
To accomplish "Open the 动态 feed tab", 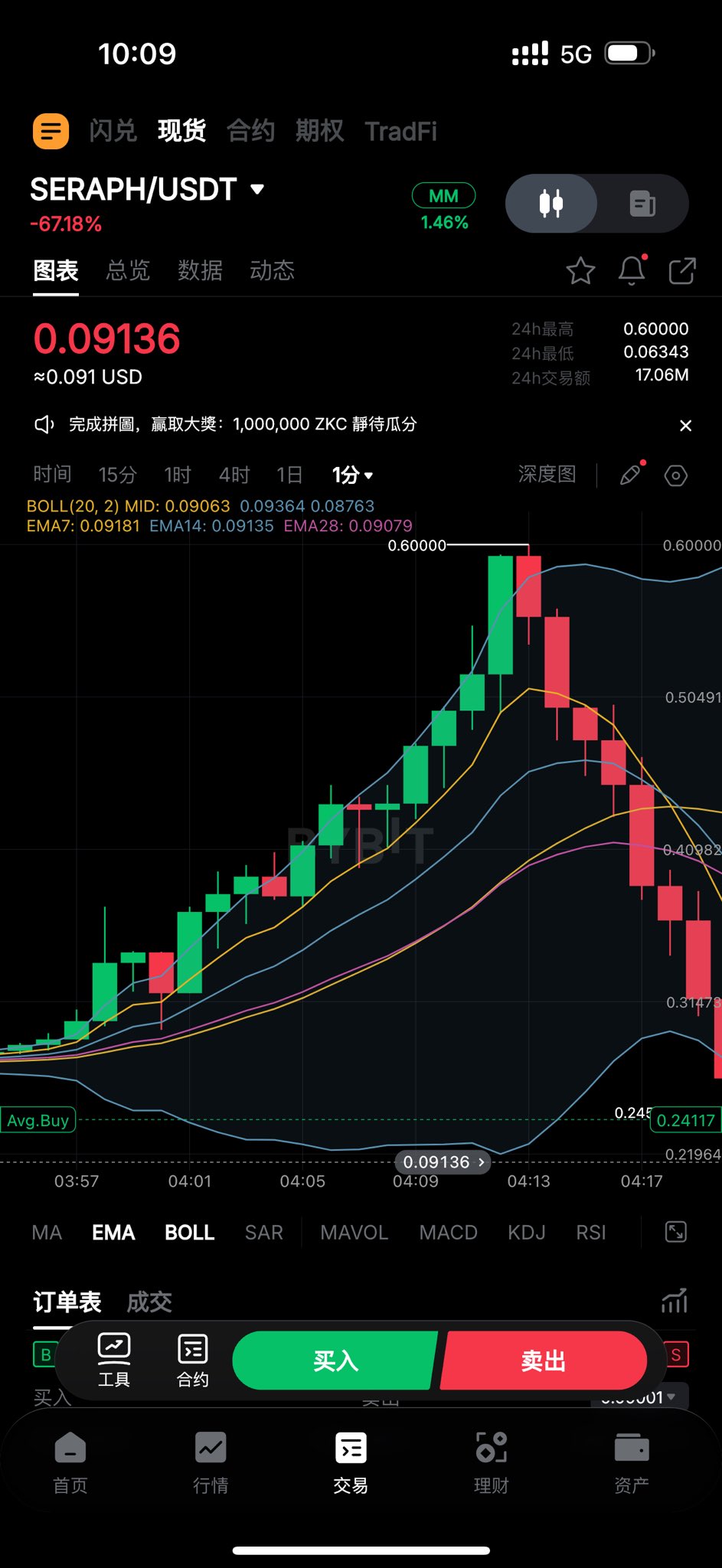I will [272, 270].
